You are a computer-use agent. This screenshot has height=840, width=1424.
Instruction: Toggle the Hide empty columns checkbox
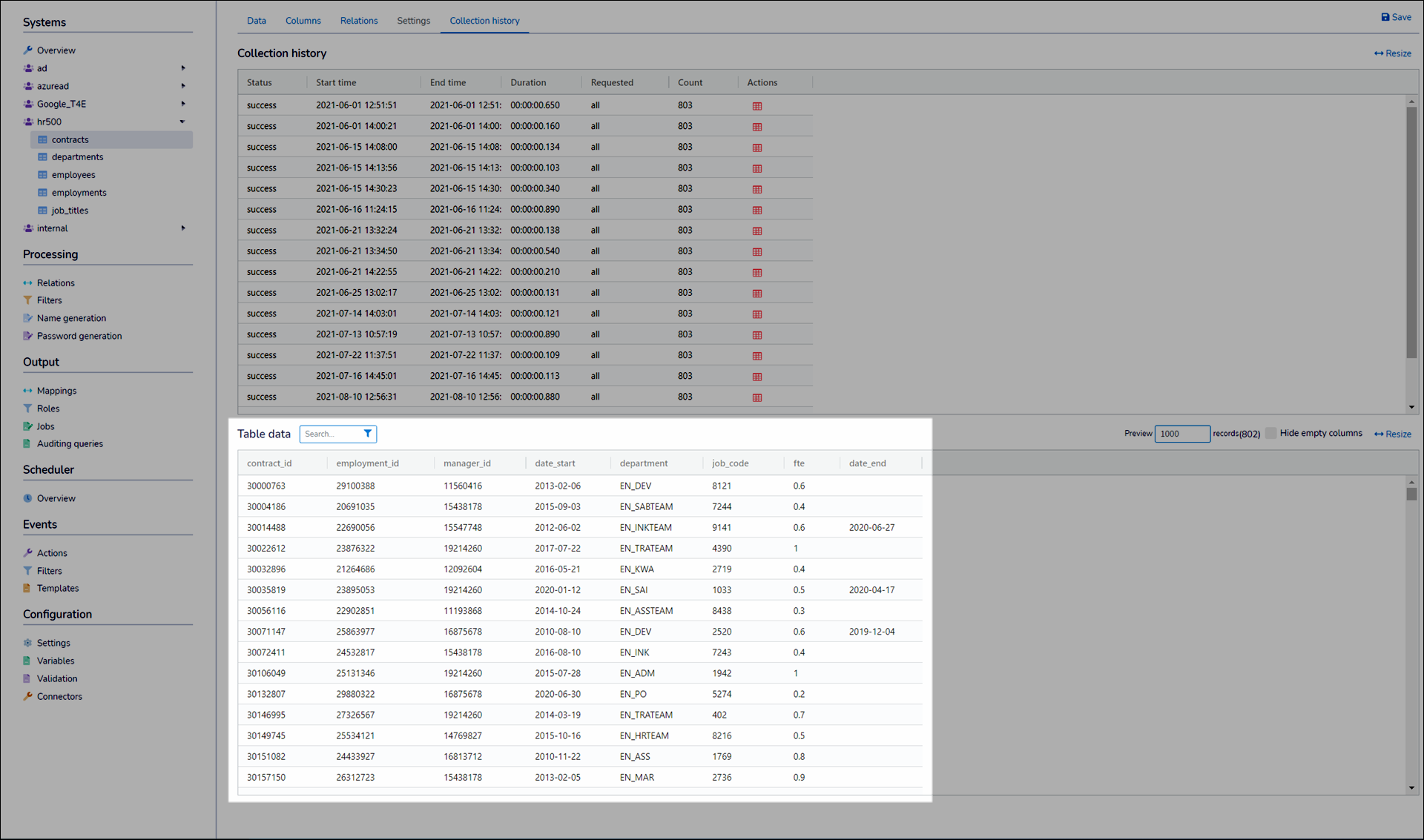click(x=1270, y=433)
